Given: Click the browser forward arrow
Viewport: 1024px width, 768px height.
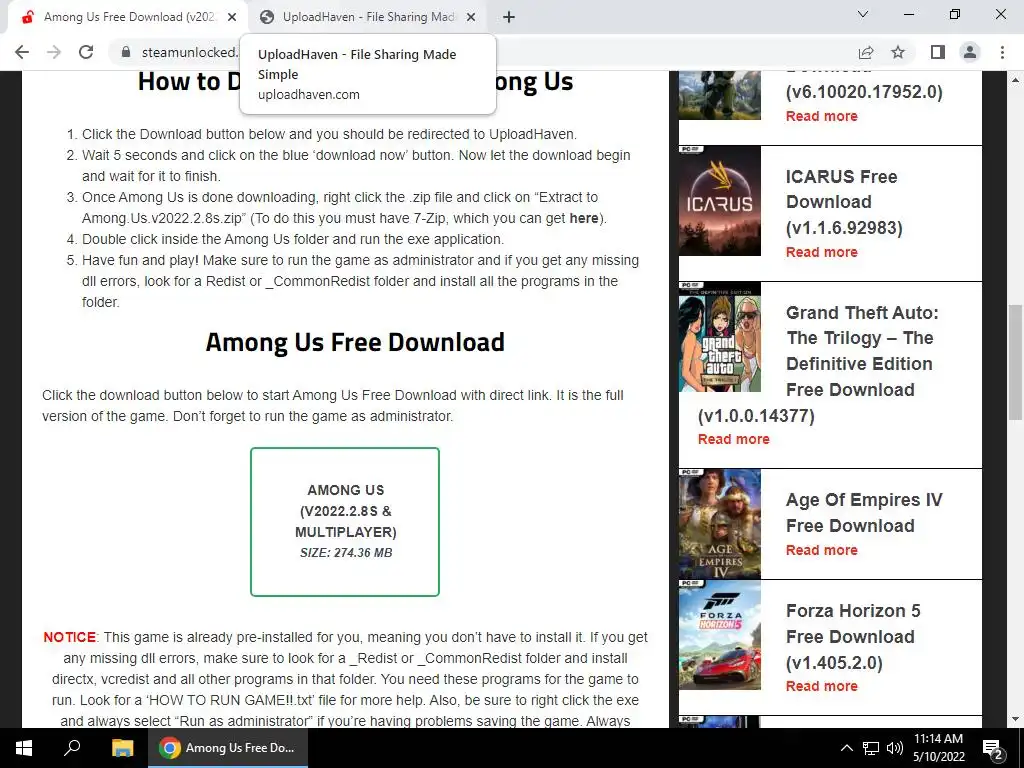Looking at the screenshot, I should (54, 52).
